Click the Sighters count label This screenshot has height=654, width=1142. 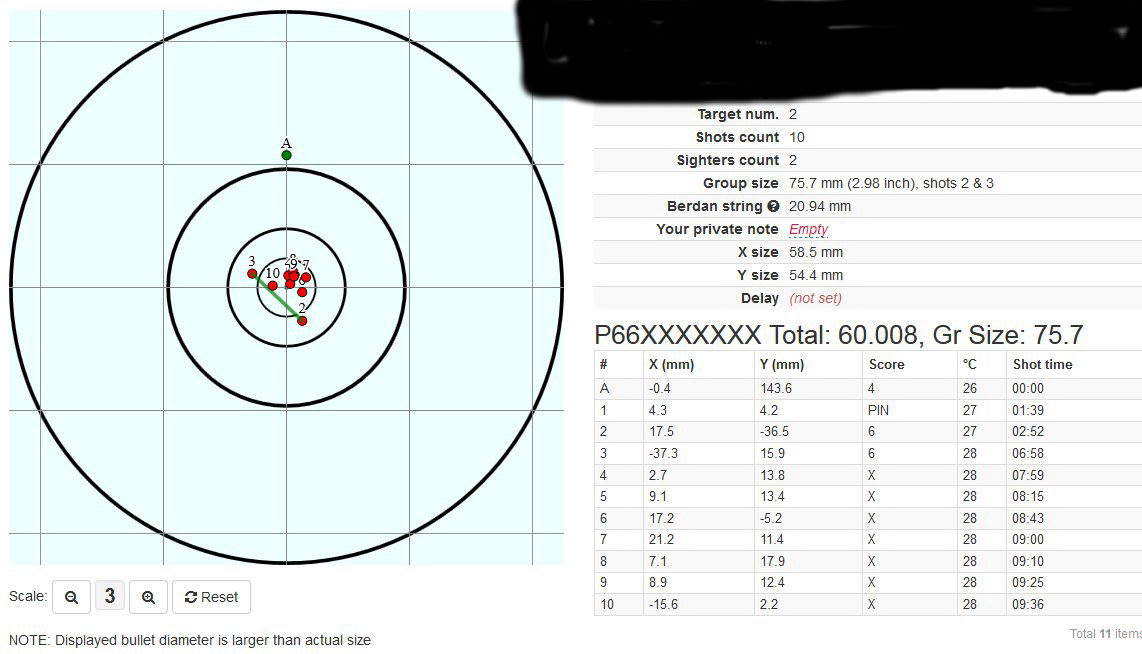tap(728, 160)
